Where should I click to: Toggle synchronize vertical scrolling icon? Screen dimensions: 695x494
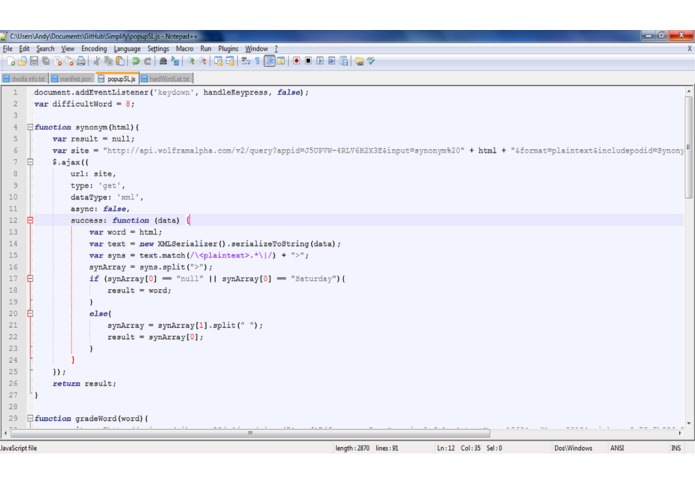(219, 61)
